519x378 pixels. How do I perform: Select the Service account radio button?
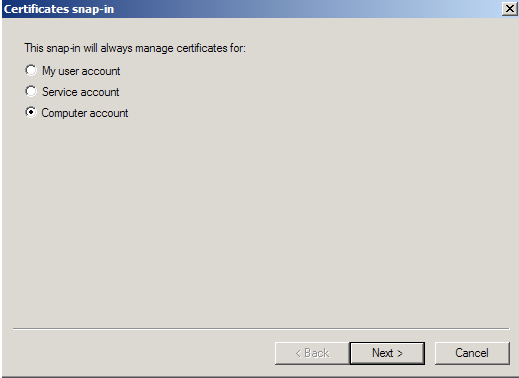pos(31,91)
